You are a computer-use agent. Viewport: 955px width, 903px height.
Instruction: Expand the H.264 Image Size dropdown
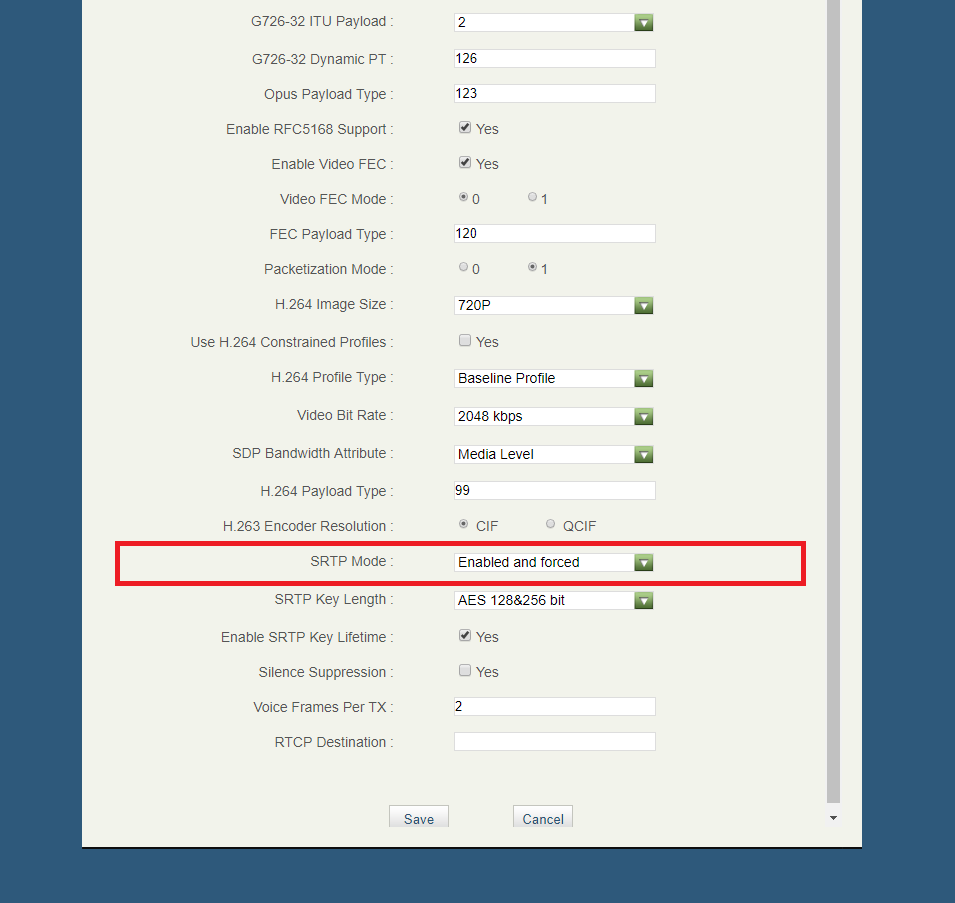pyautogui.click(x=554, y=305)
